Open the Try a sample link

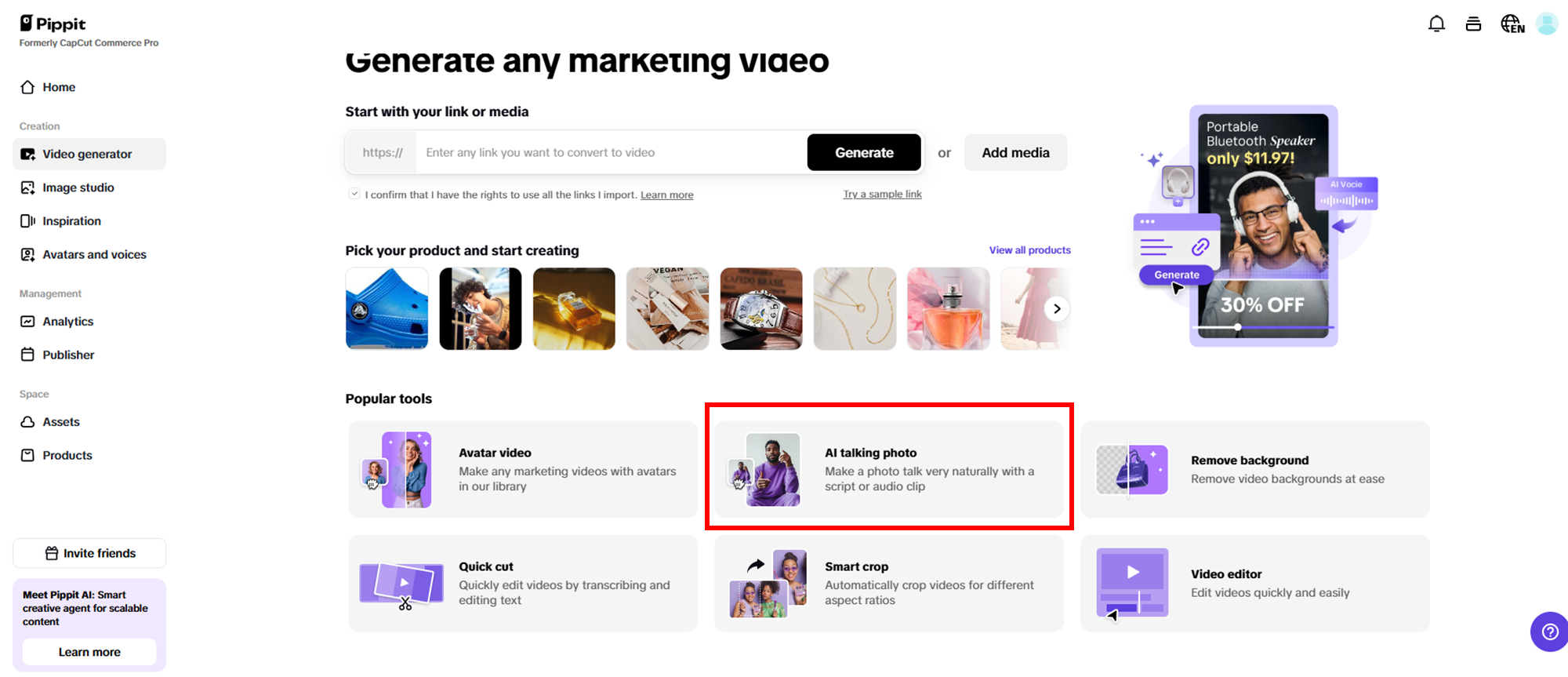click(882, 194)
